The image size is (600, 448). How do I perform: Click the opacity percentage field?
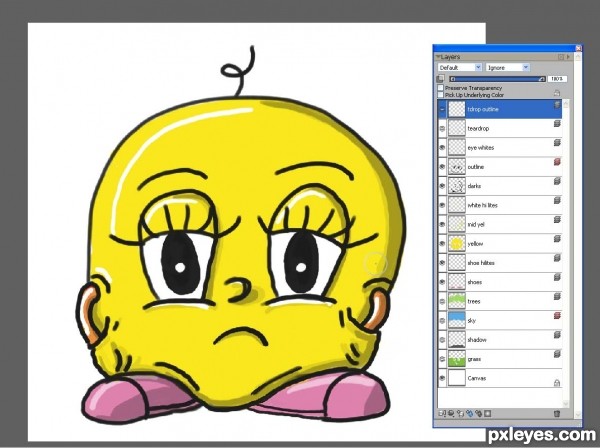[x=557, y=79]
